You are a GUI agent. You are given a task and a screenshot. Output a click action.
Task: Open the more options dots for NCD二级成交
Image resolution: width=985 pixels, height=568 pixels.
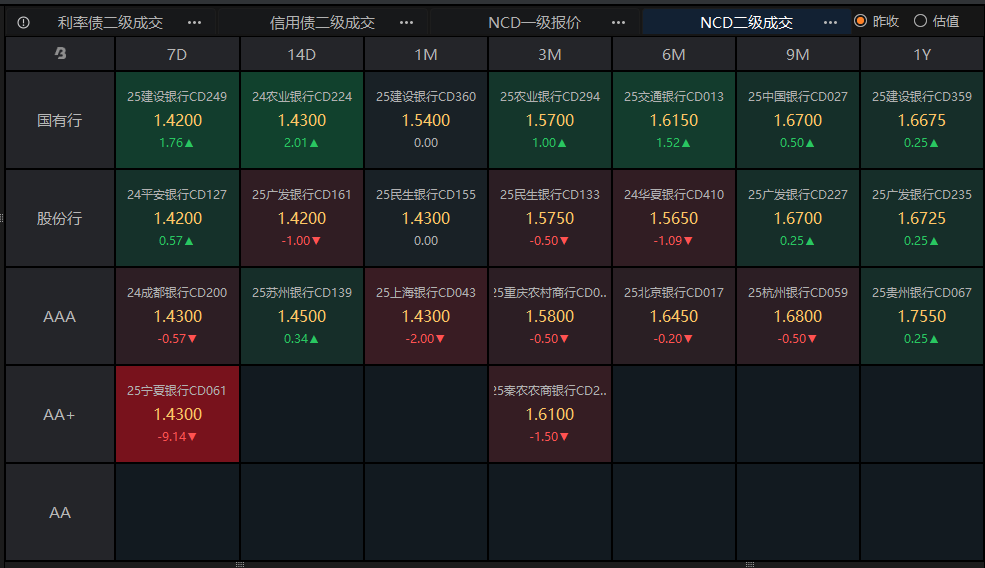(830, 22)
